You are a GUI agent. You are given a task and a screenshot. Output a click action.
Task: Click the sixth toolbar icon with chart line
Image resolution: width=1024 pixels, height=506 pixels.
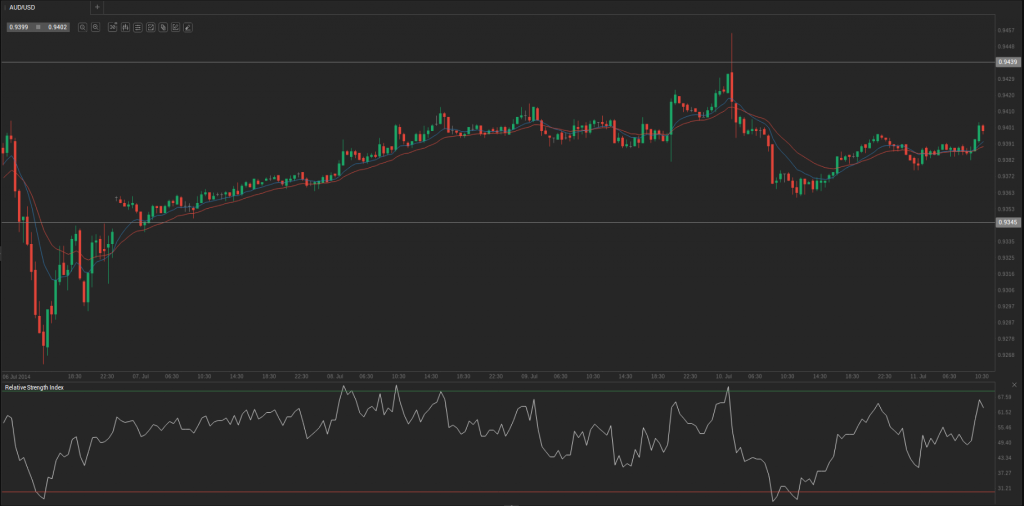tap(150, 27)
